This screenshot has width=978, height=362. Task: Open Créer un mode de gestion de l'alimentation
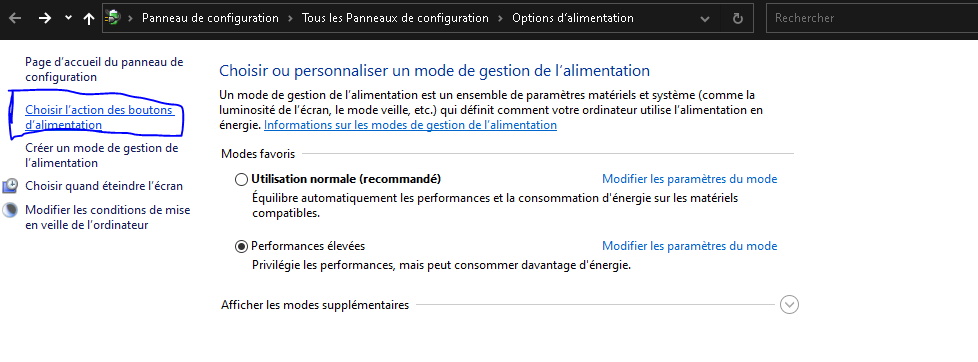pyautogui.click(x=102, y=155)
